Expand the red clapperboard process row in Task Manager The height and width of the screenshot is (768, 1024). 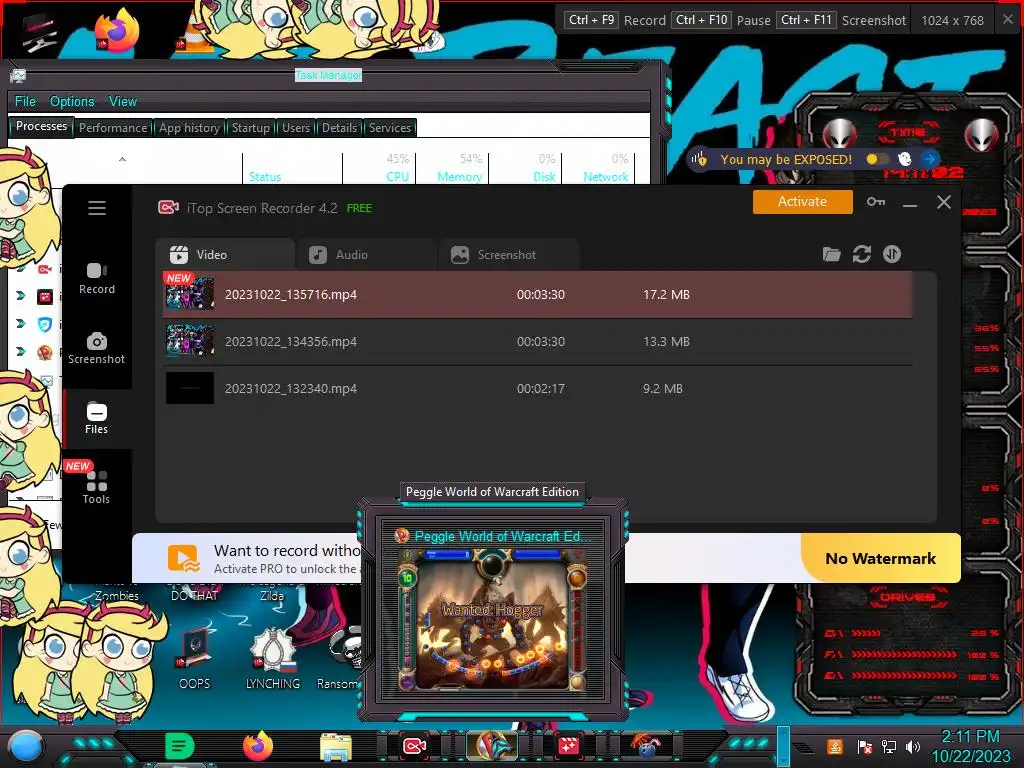(x=21, y=296)
